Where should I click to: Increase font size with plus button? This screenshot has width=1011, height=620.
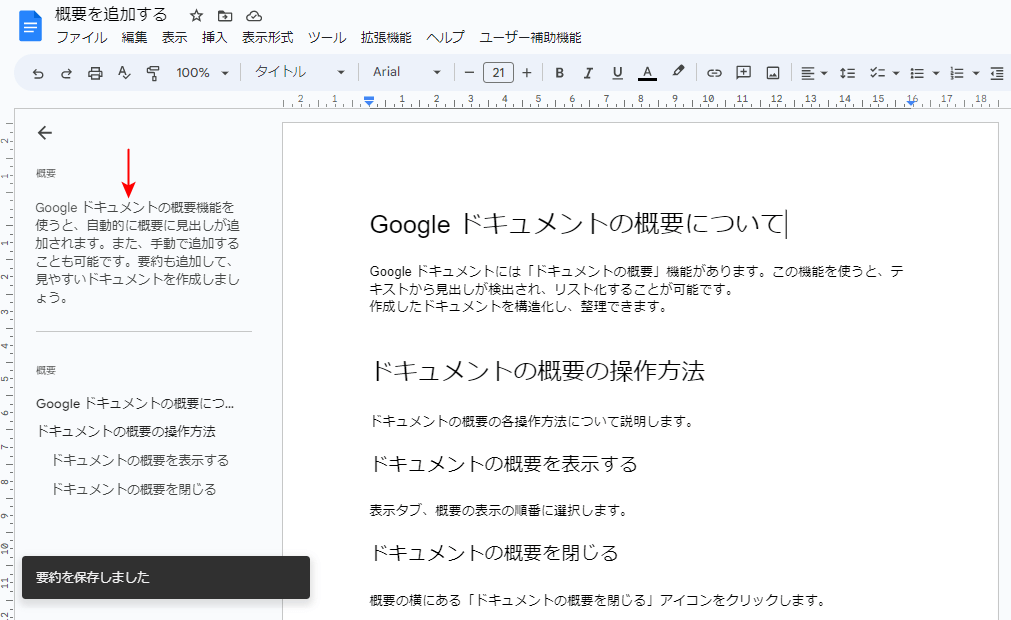tap(527, 73)
